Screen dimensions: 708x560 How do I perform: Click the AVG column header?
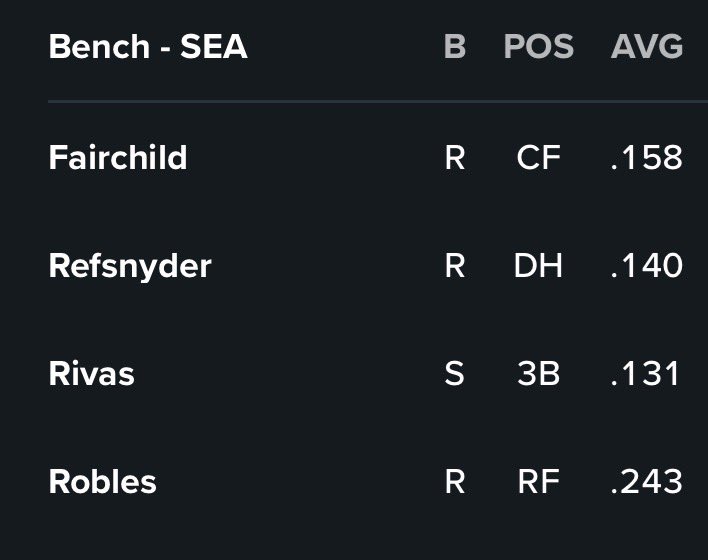[x=647, y=47]
